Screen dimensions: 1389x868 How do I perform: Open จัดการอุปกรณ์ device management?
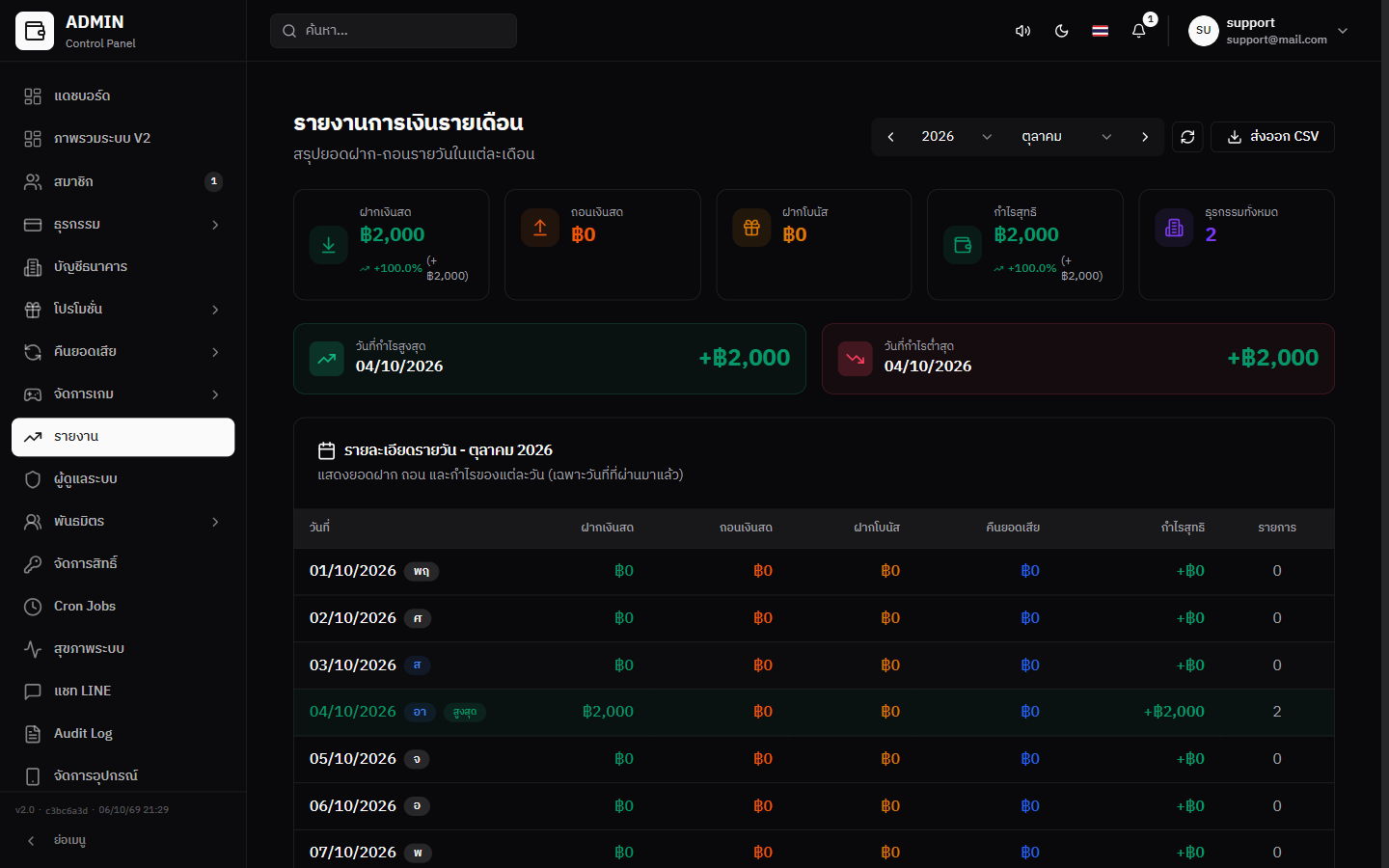tap(123, 776)
